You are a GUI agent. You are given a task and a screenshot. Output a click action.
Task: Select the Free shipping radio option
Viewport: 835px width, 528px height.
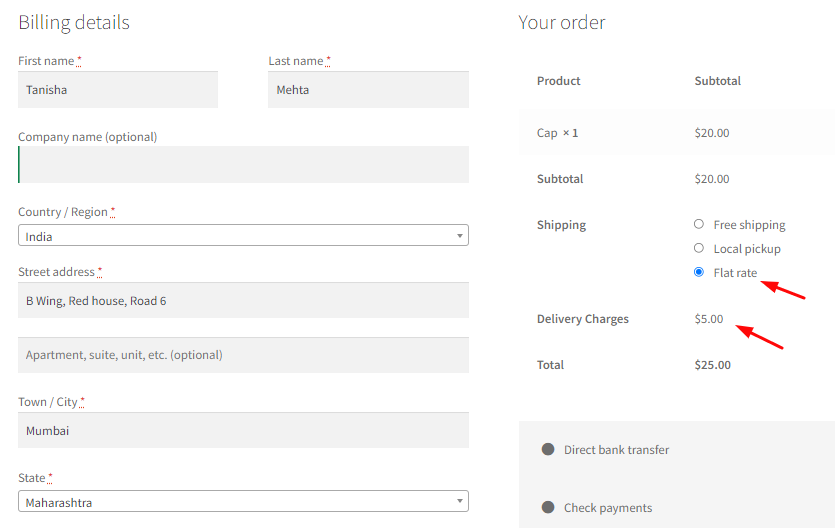point(699,224)
